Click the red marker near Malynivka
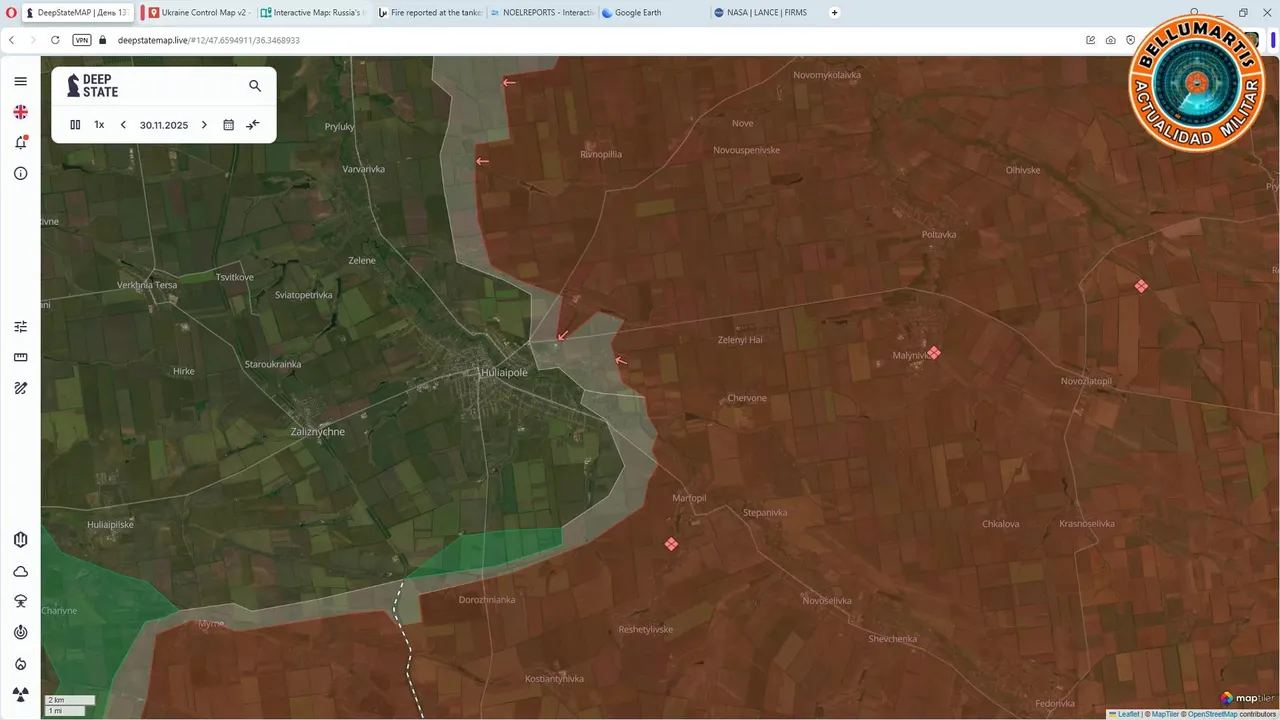 (933, 352)
